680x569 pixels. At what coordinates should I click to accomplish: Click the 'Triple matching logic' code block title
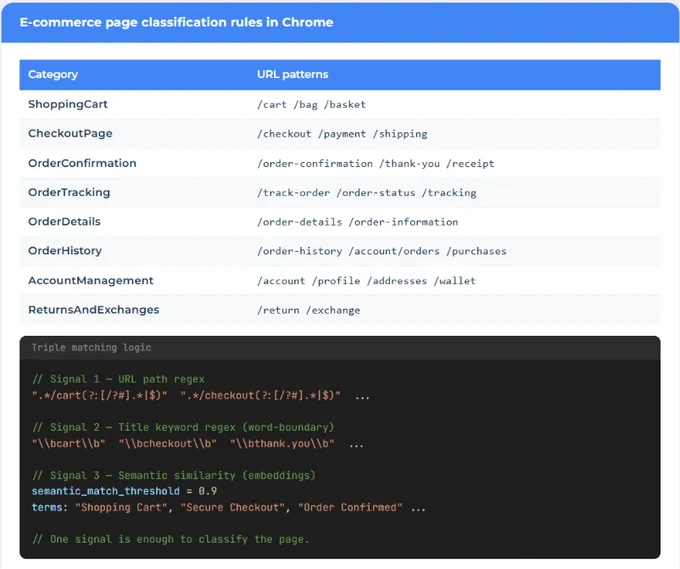point(91,347)
